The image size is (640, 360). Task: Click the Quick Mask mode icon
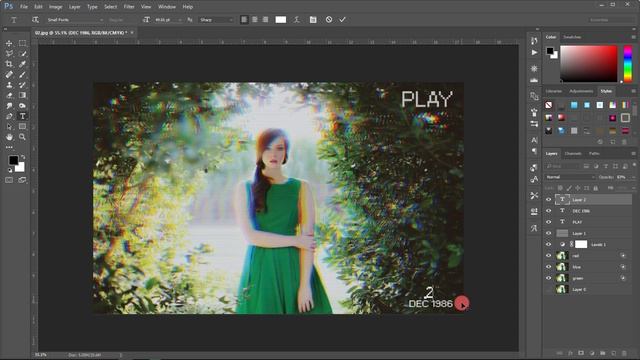[x=9, y=180]
